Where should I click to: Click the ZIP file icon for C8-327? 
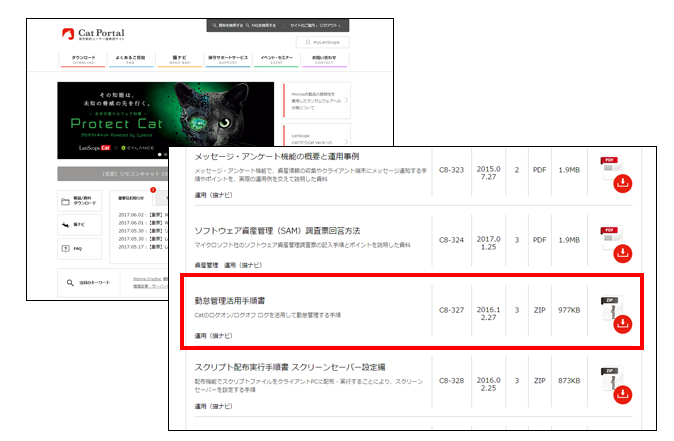610,306
